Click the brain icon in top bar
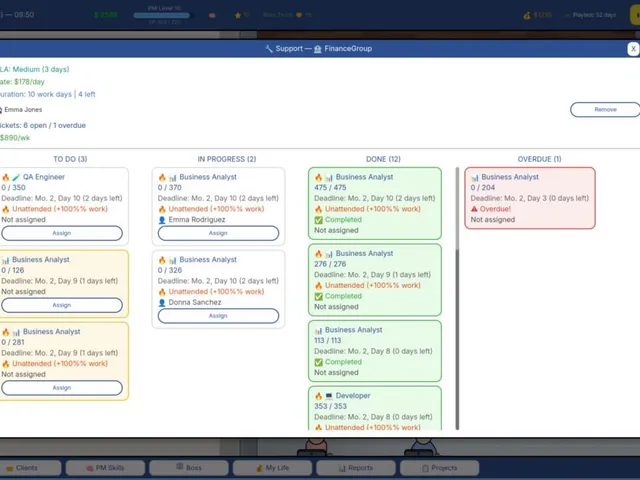The width and height of the screenshot is (640, 480). [212, 15]
